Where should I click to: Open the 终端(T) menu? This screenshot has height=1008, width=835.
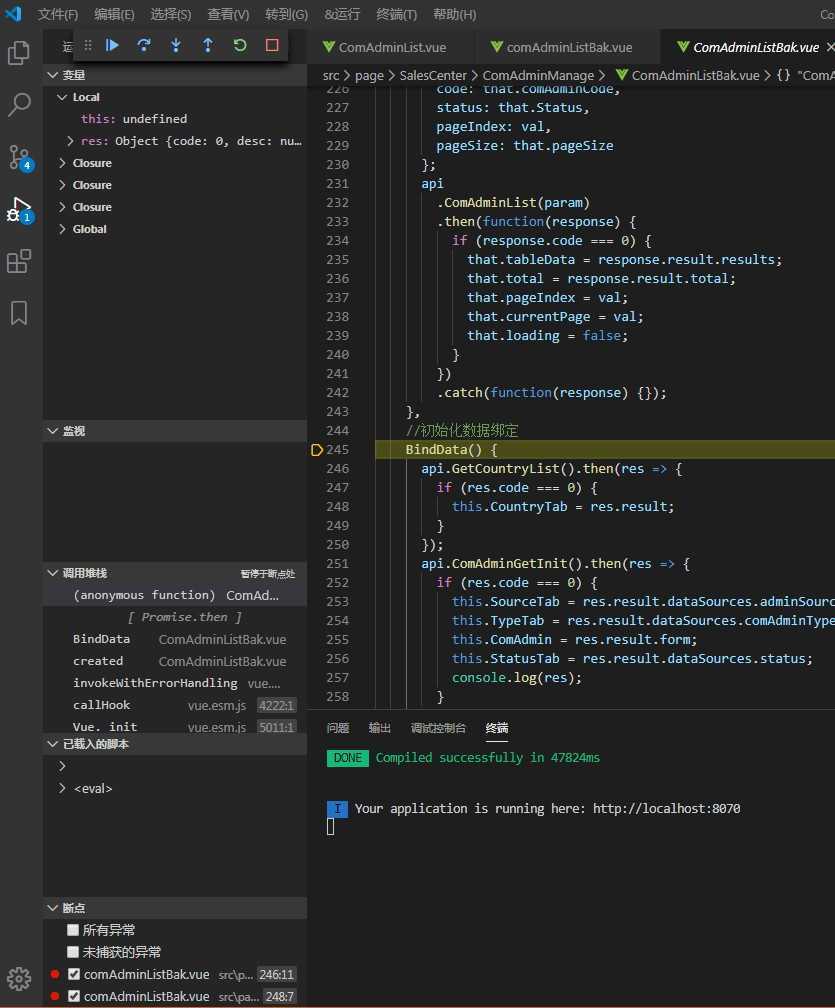coord(397,14)
